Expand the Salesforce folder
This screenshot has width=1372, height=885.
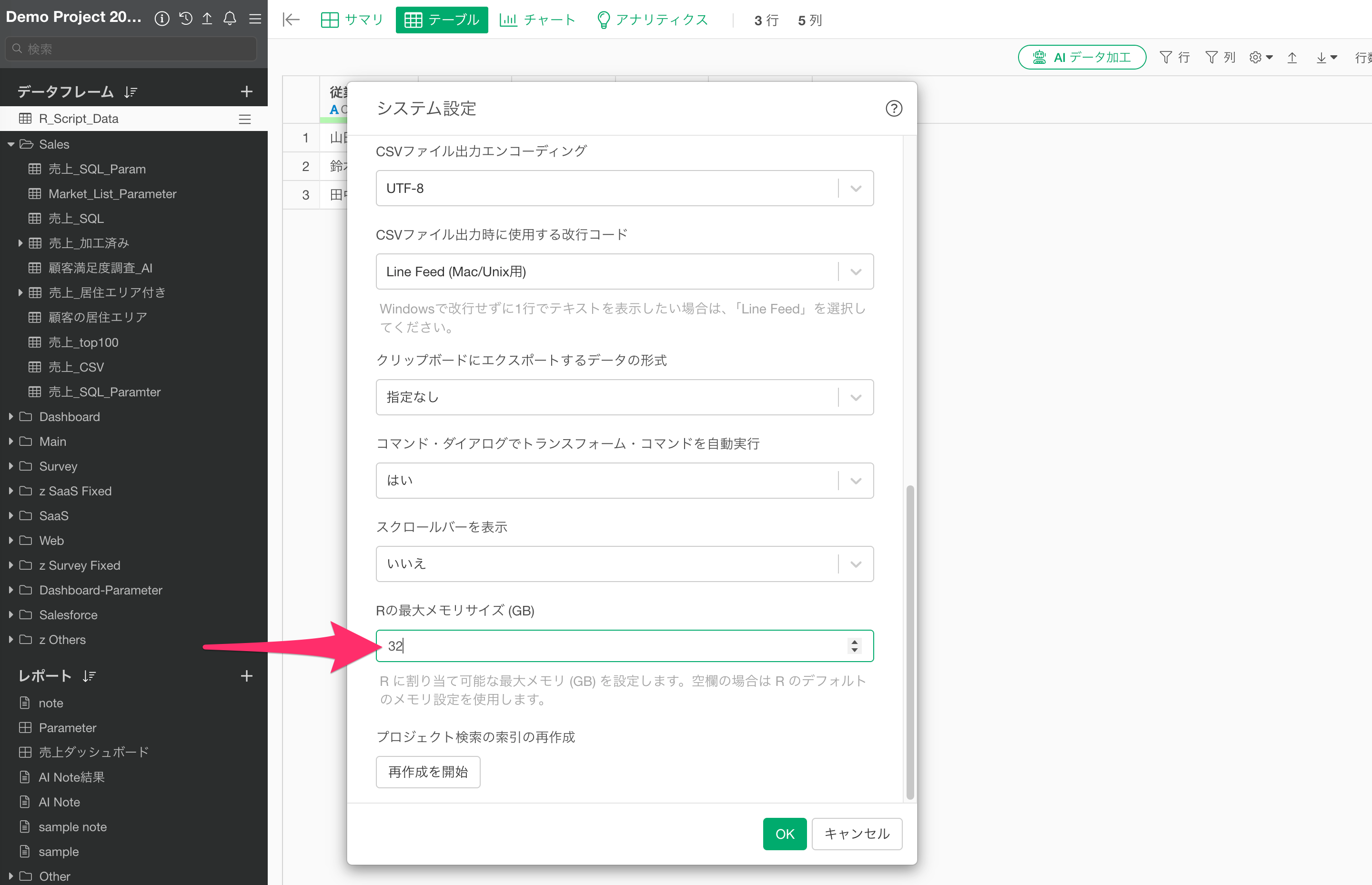[x=10, y=615]
